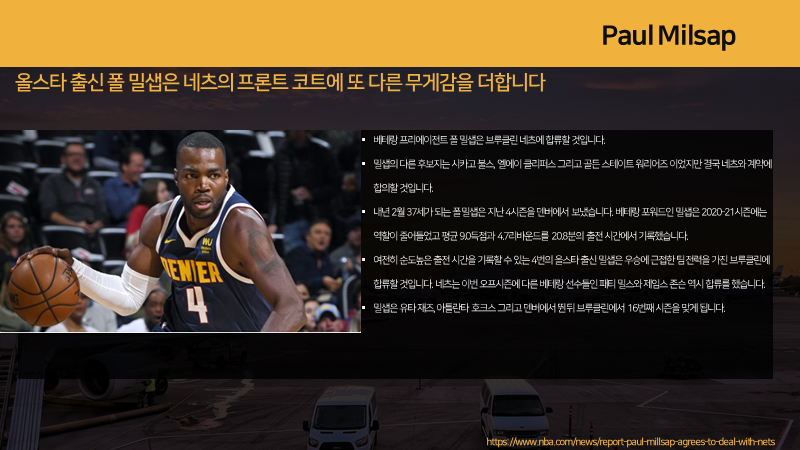Click bullet line starting '내년 2월 37세가 되는 폴 밀샙은'
Image resolution: width=800 pixels, height=450 pixels.
click(x=570, y=212)
